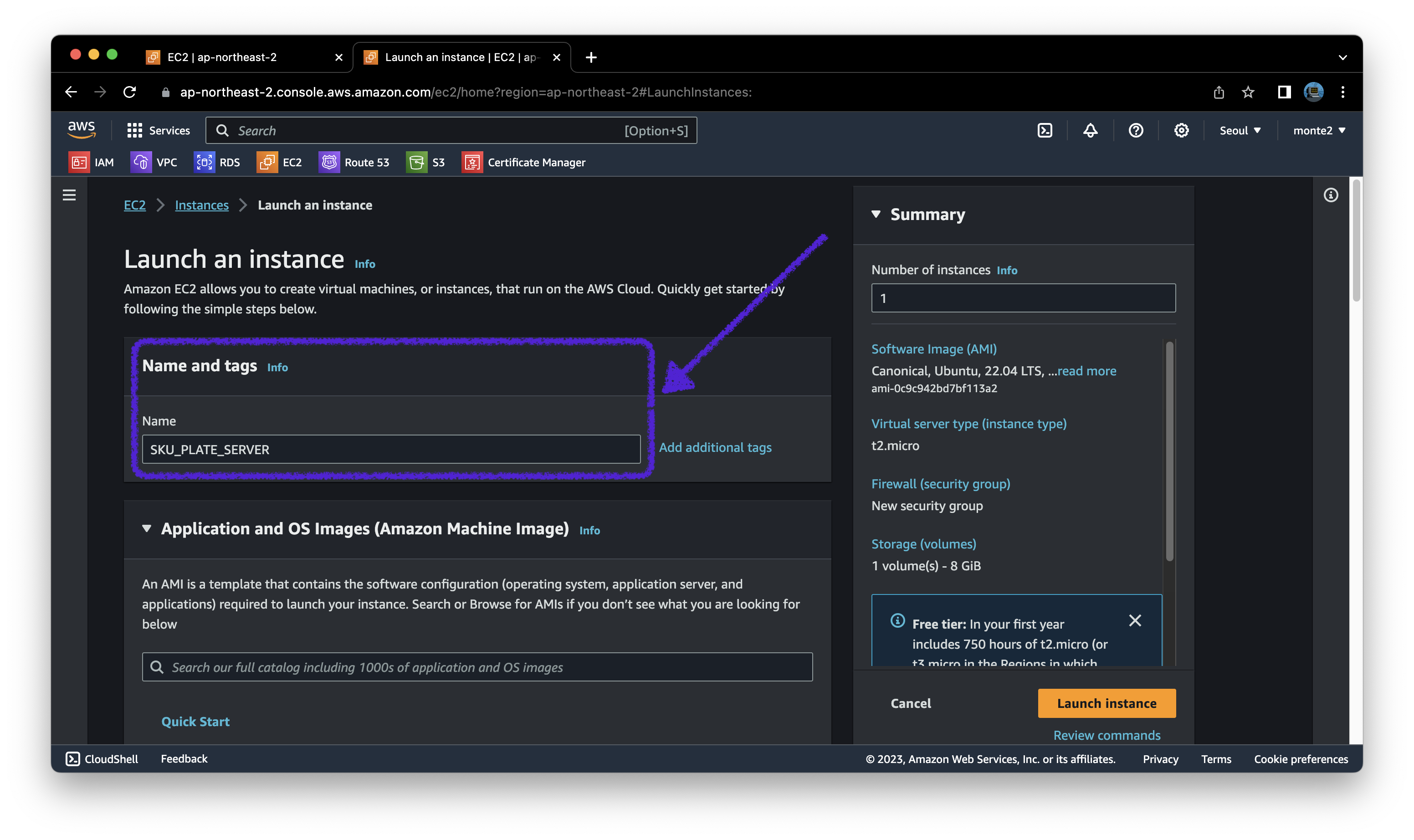This screenshot has height=840, width=1414.
Task: Open the Route 53 shortcut
Action: 354,163
